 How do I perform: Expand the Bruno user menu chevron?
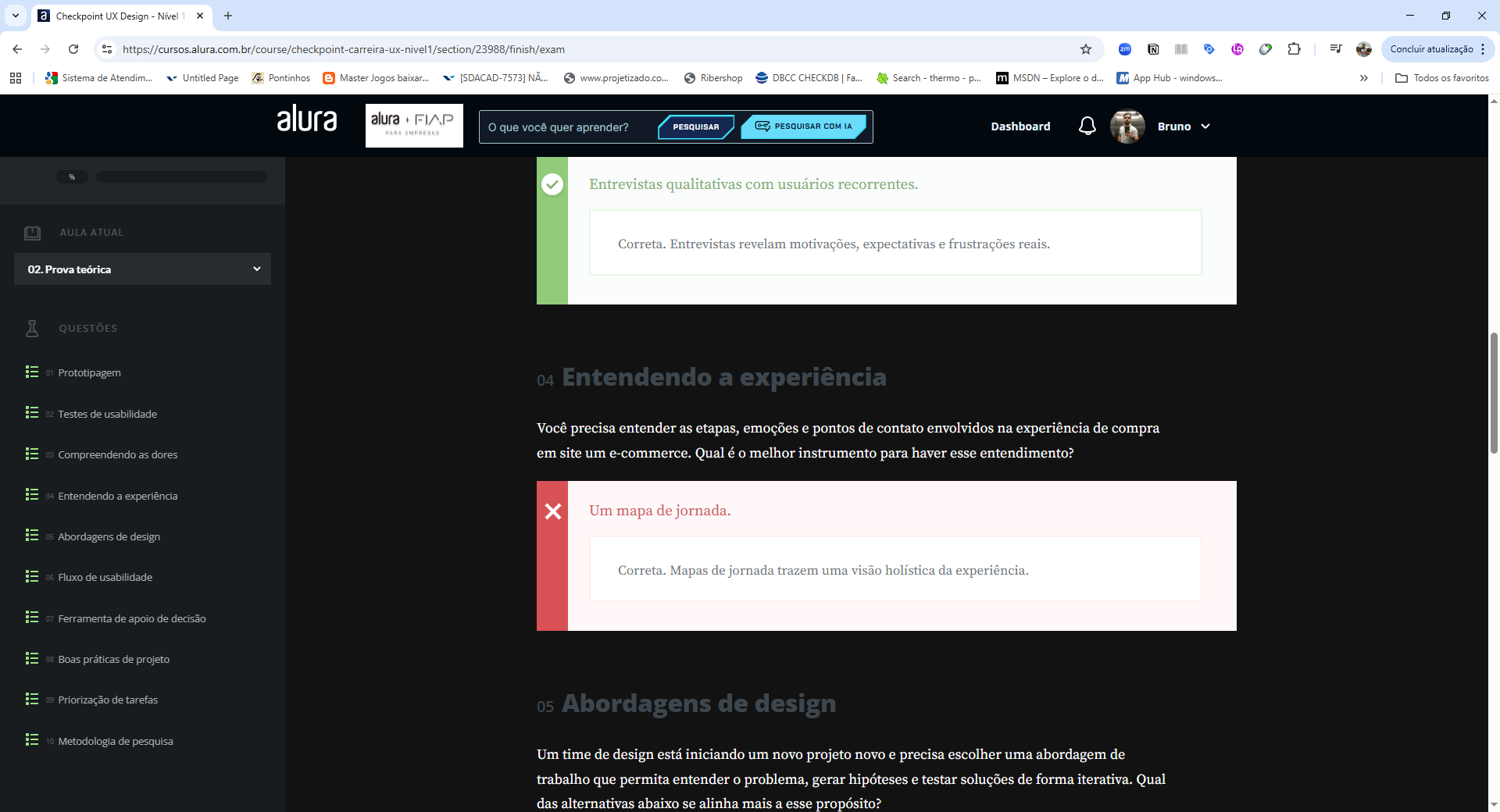1205,126
